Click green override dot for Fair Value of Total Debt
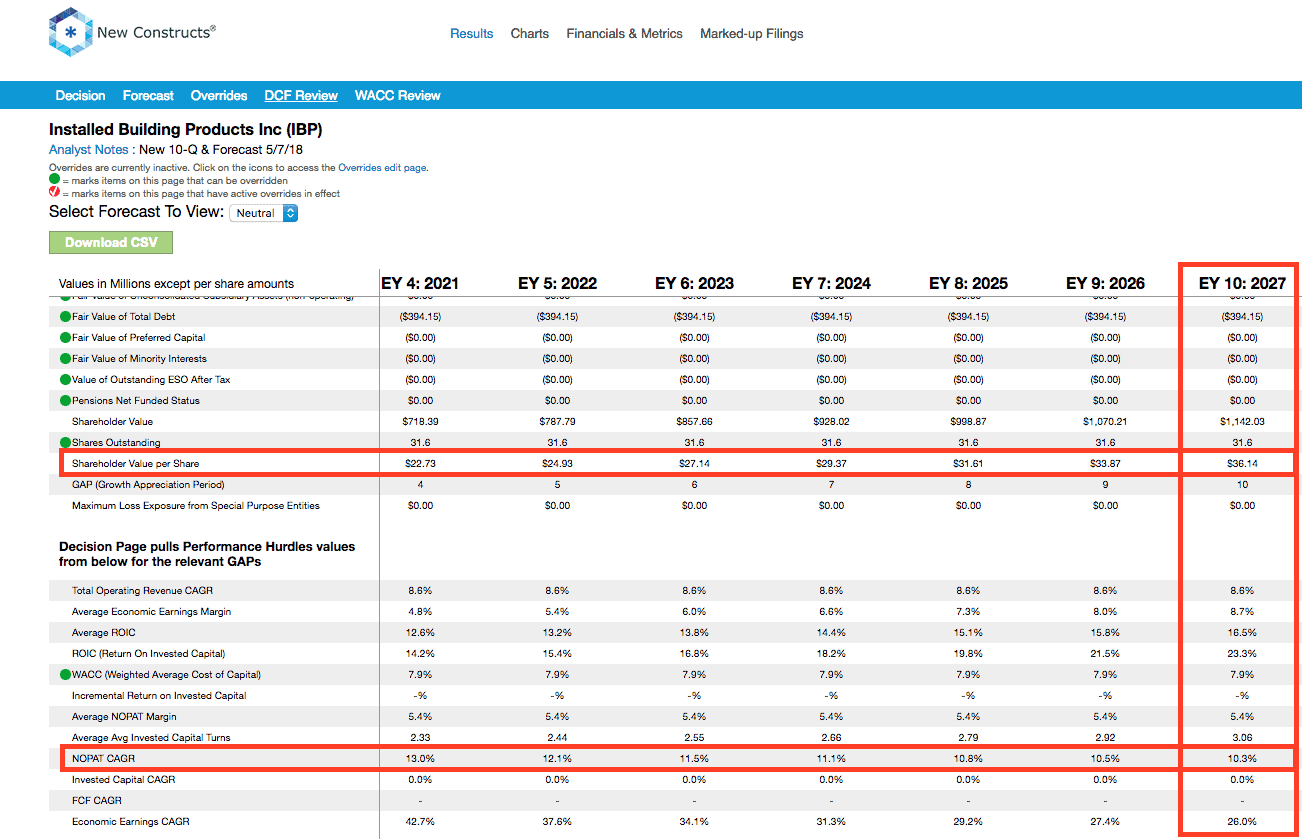Image resolution: width=1302 pixels, height=839 pixels. (65, 316)
